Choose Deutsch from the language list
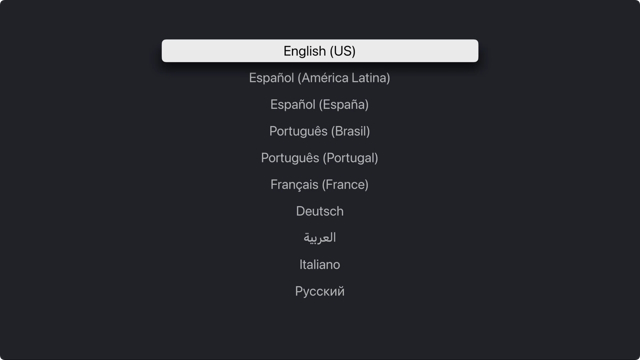This screenshot has height=360, width=640. (x=320, y=211)
